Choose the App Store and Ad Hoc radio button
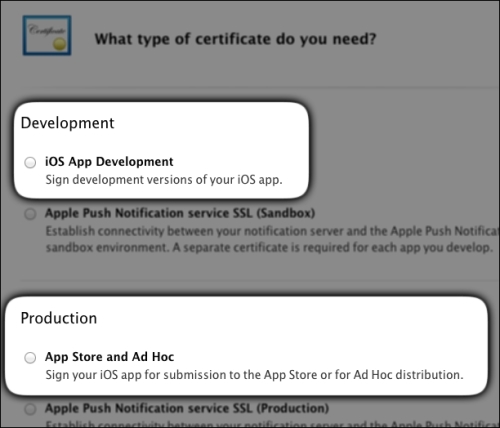The height and width of the screenshot is (428, 500). click(x=30, y=358)
